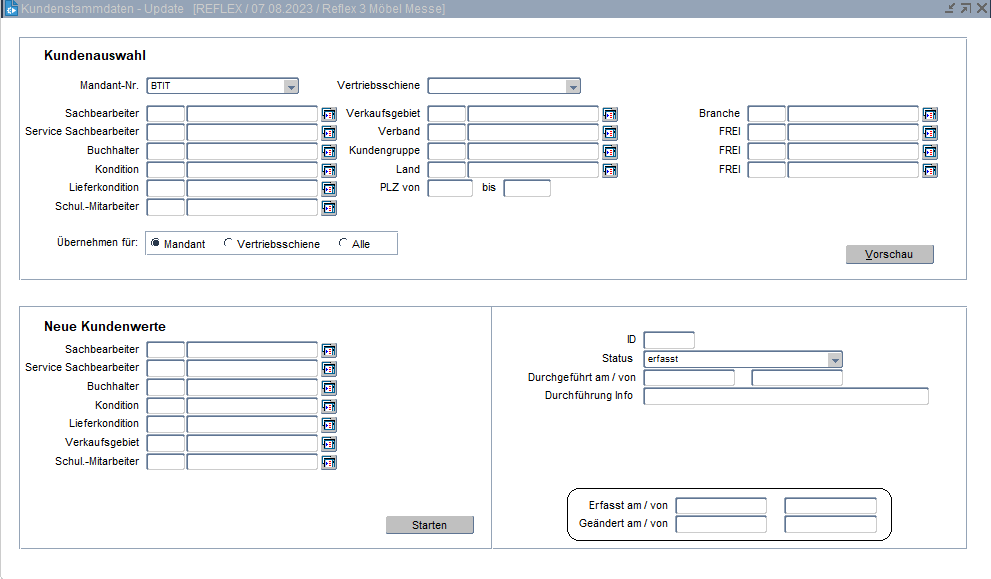Open lookup icon next to Sachbearbeiter in Kundenauswahl
The height and width of the screenshot is (579, 991).
pyautogui.click(x=329, y=114)
